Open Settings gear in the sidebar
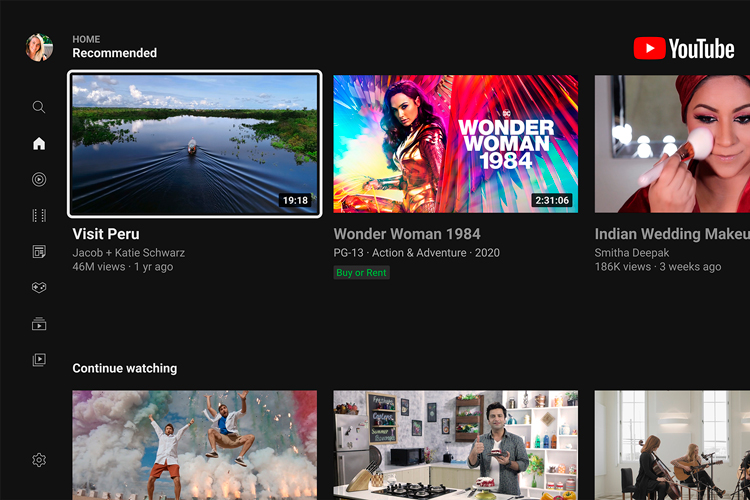Screen dimensions: 750x500 39,460
